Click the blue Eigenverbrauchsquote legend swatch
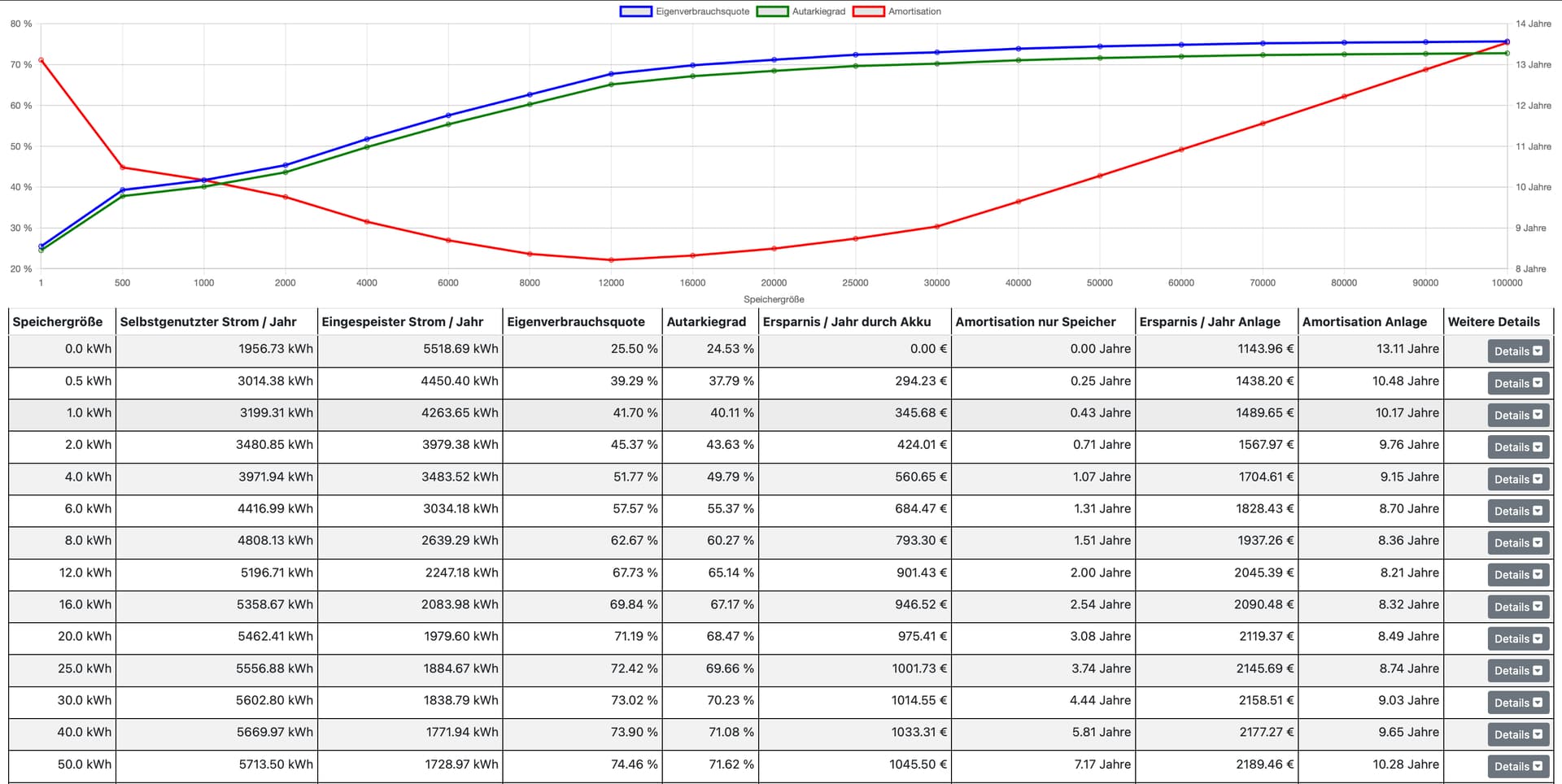The image size is (1562, 784). coord(635,11)
